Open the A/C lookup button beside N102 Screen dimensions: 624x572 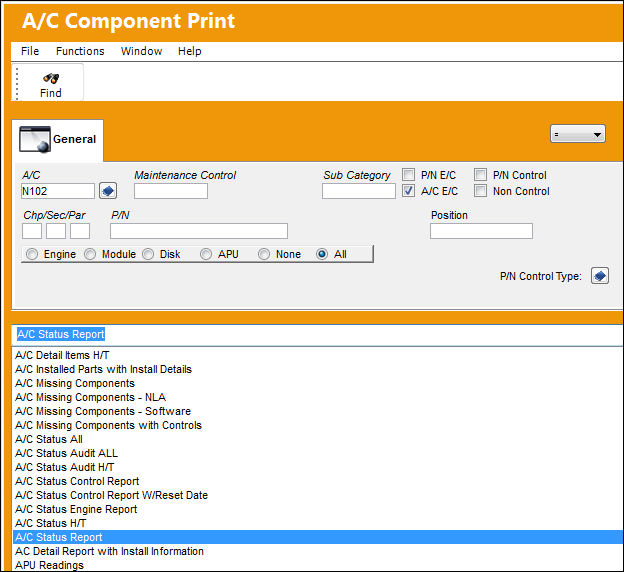[x=108, y=191]
